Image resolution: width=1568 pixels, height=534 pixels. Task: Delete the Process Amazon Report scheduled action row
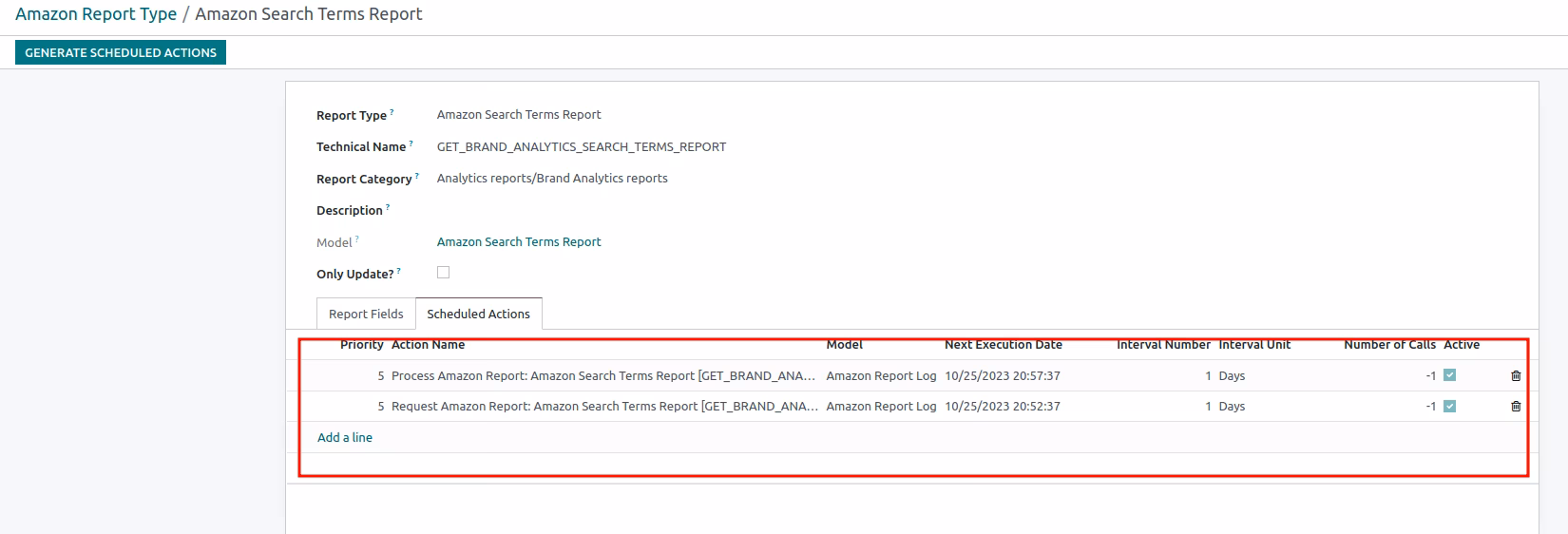(x=1516, y=376)
